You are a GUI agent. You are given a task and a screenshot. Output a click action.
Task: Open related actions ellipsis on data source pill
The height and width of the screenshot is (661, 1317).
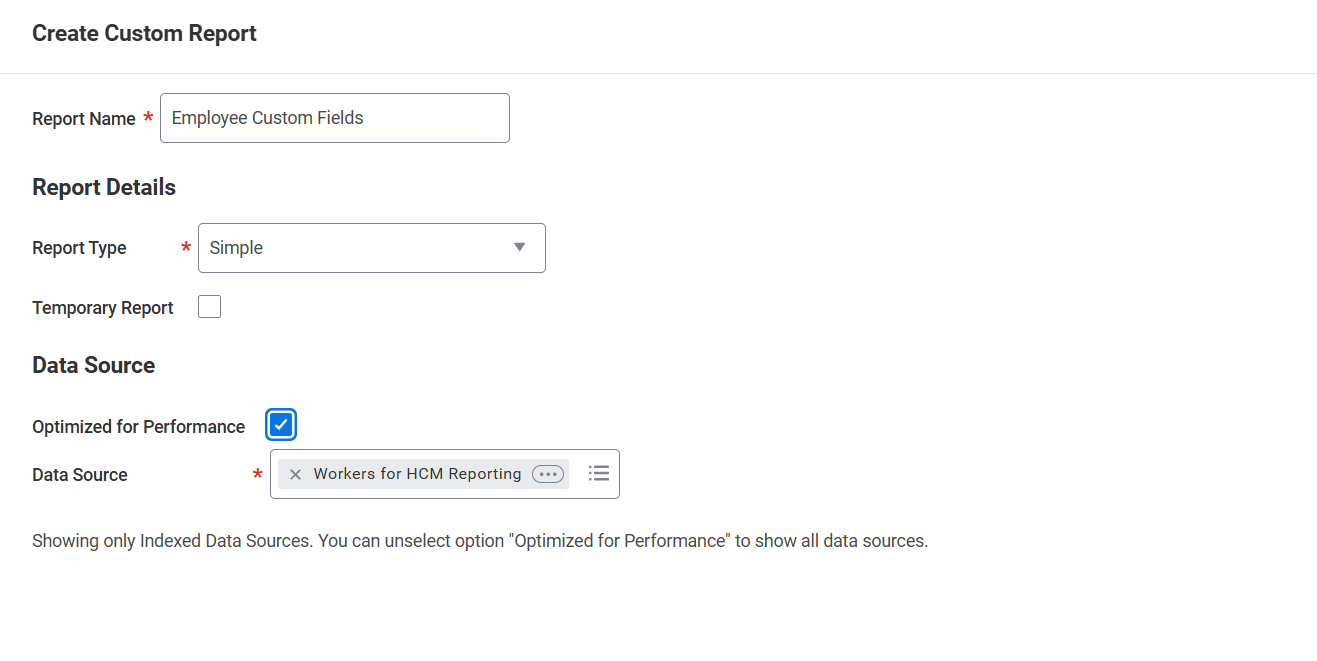(x=547, y=473)
